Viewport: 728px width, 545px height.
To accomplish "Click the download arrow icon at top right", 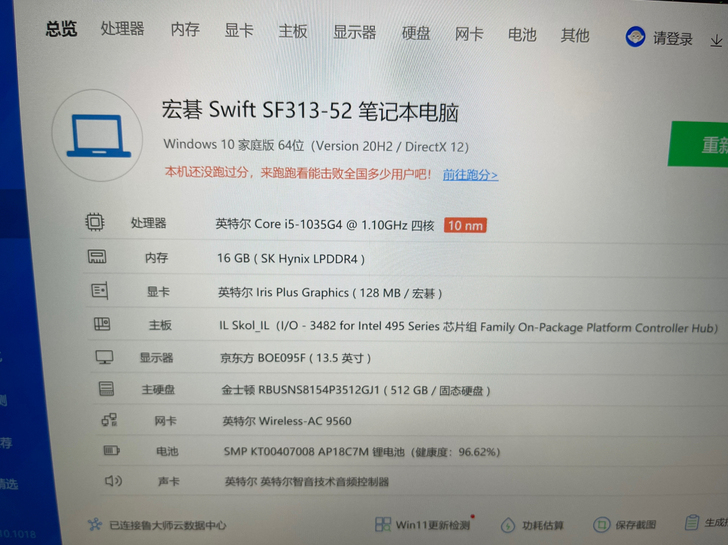I will 716,41.
